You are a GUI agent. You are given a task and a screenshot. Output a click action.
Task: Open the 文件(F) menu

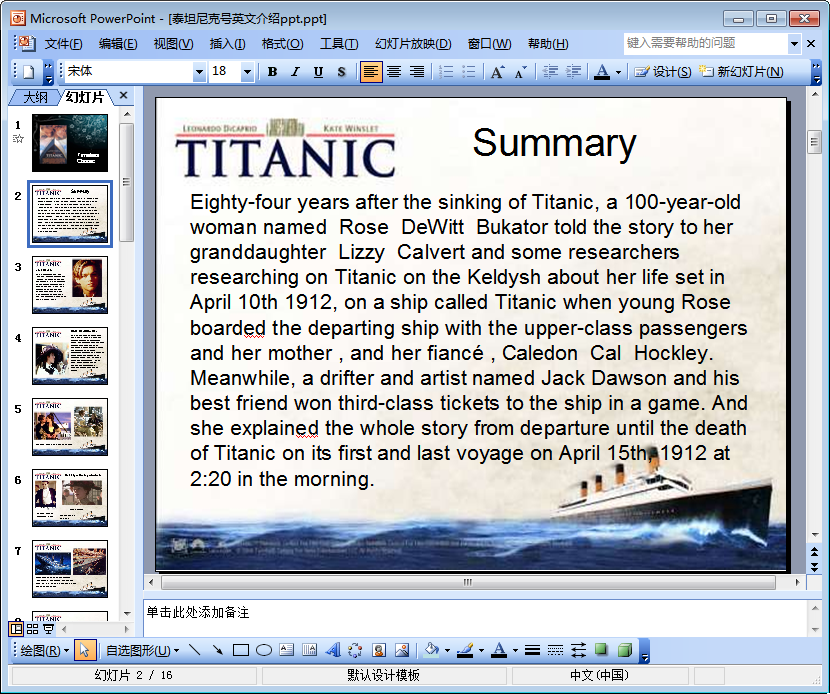tap(64, 44)
